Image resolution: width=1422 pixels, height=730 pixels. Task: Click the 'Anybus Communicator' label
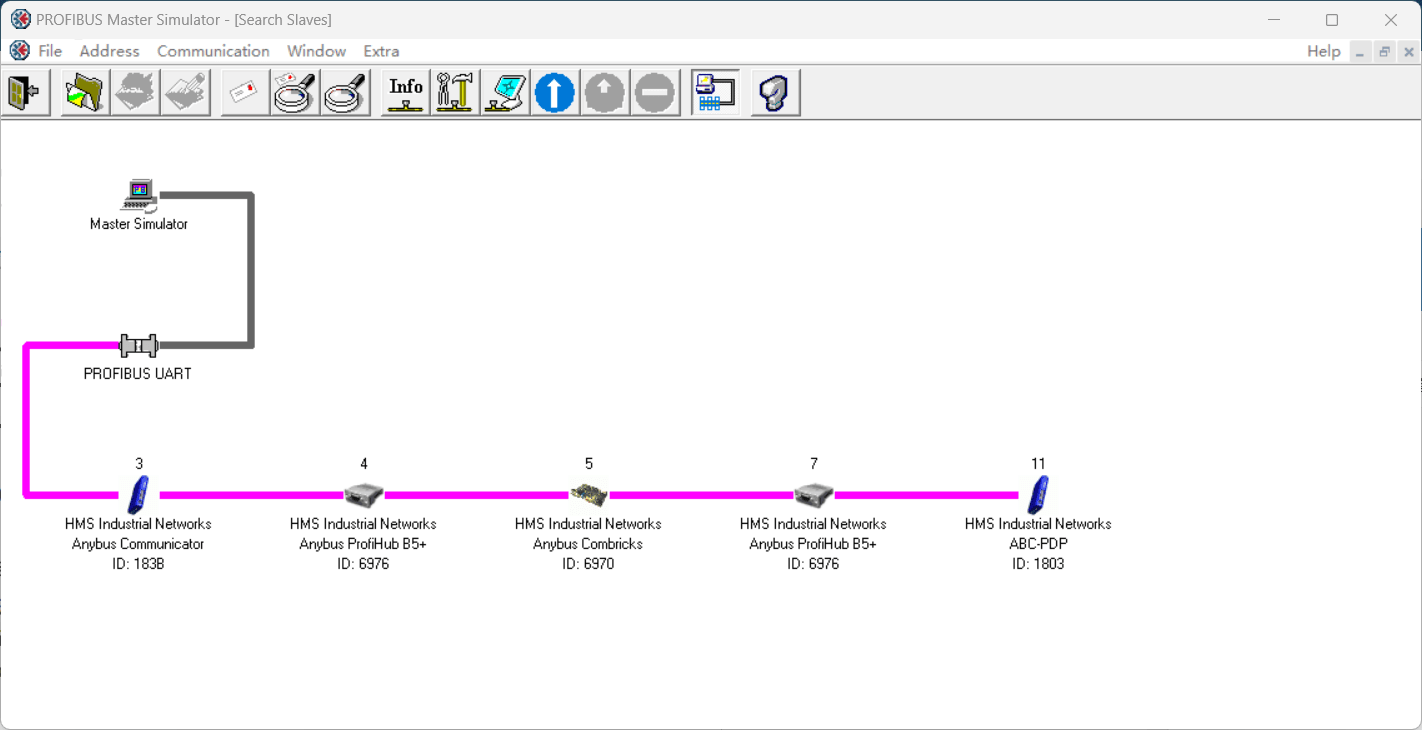138,544
